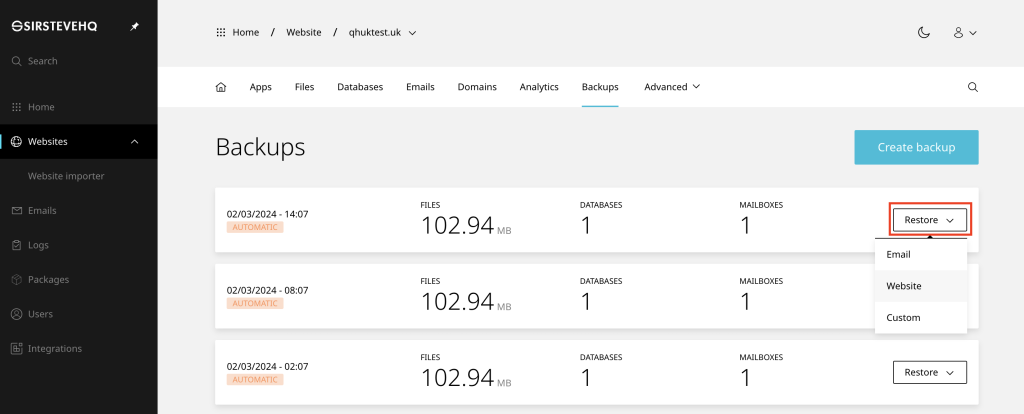Open Website importer in sidebar
Image resolution: width=1024 pixels, height=414 pixels.
[66, 176]
